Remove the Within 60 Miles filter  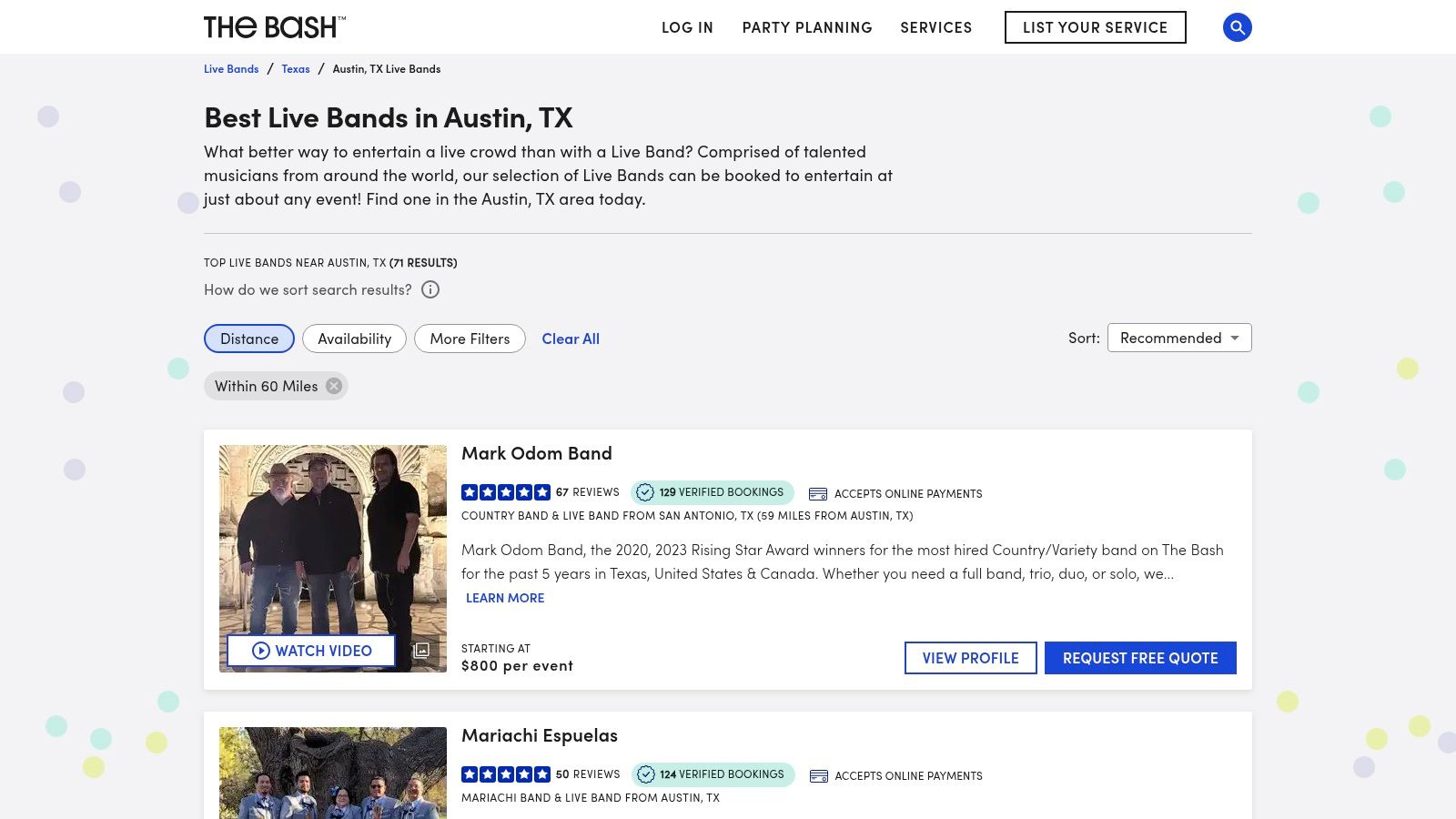click(333, 385)
